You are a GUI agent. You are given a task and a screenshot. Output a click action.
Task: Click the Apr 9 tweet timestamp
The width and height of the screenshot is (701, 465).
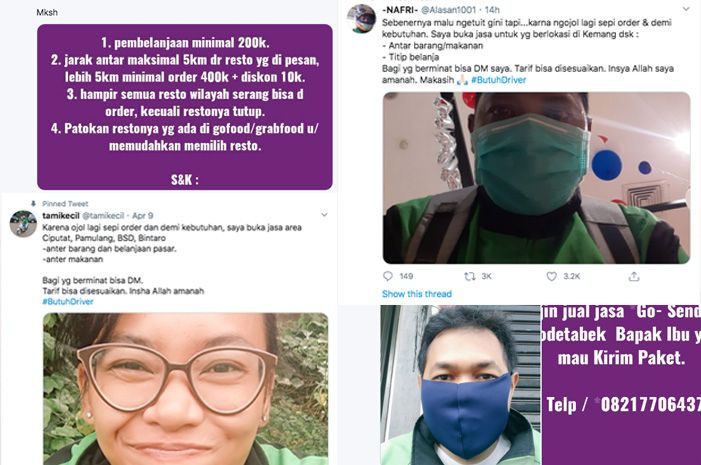pos(143,216)
